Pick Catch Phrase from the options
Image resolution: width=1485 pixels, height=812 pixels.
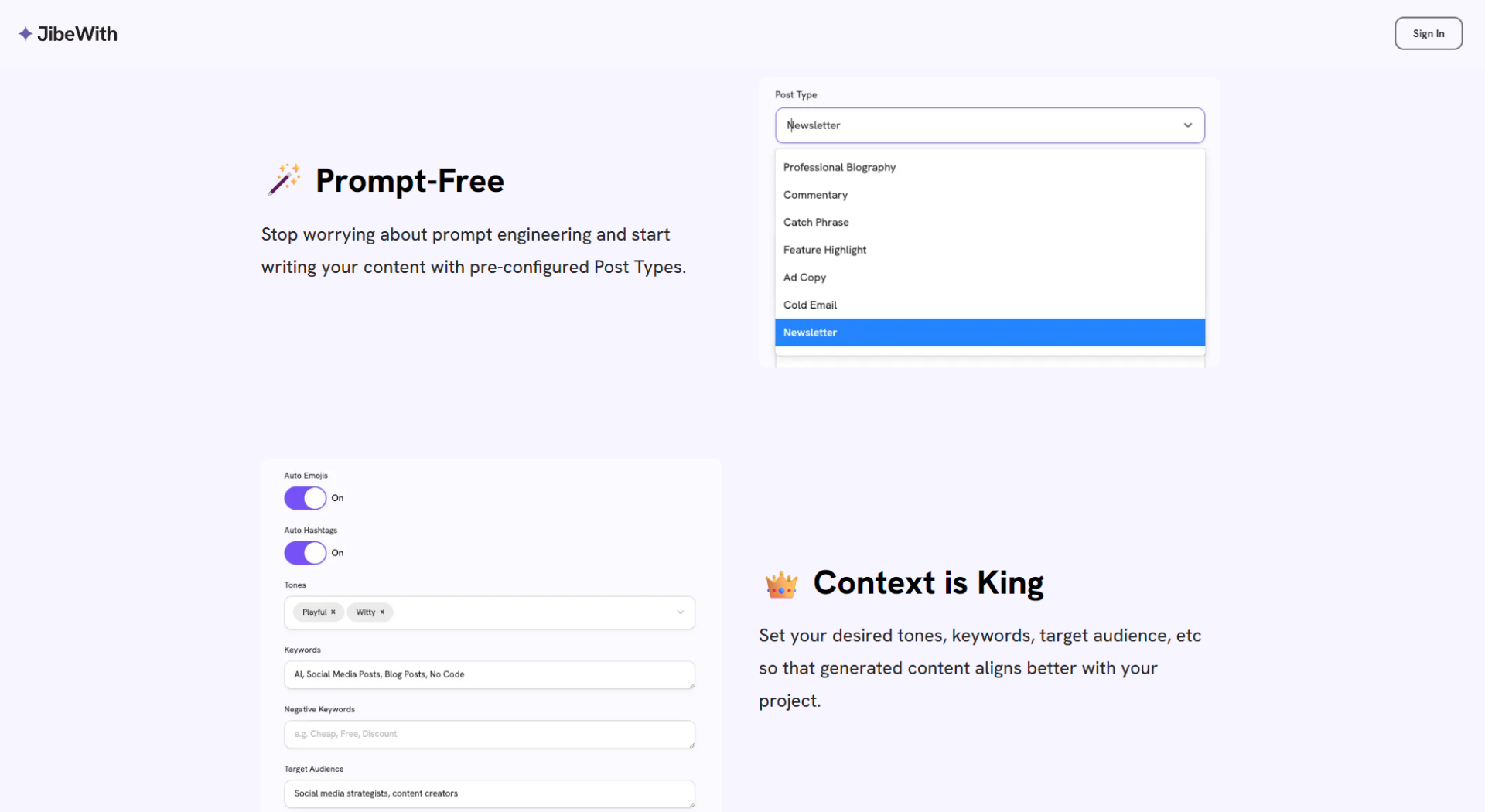coord(816,223)
